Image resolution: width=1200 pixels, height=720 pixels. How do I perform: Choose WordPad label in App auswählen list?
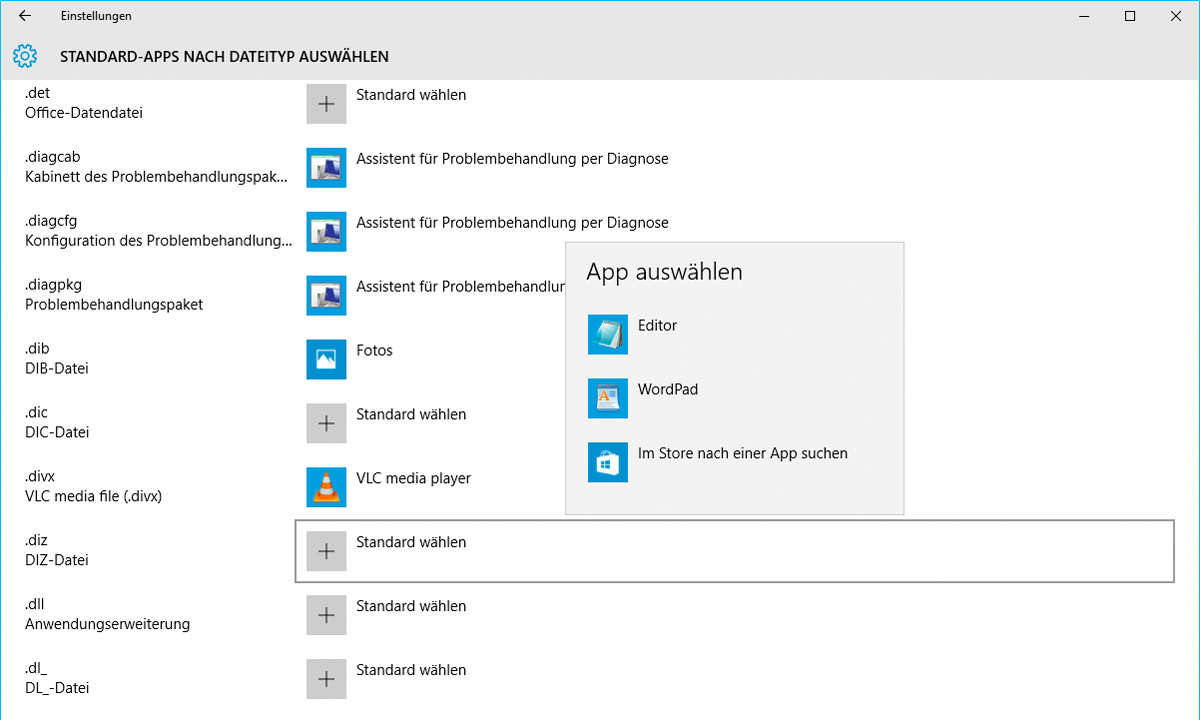(667, 389)
